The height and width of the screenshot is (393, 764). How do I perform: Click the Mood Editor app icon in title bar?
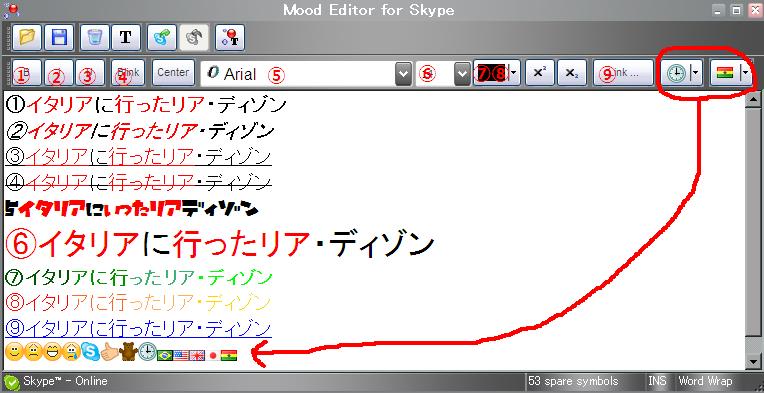coord(12,10)
